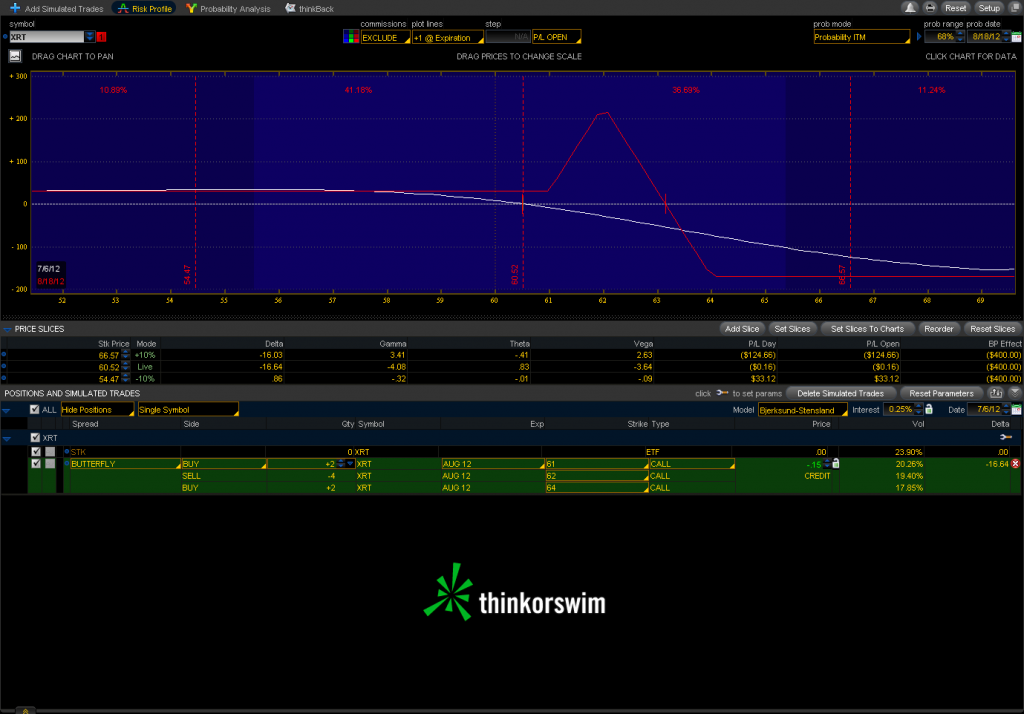Click the Probability Analysis tab icon

click(191, 8)
